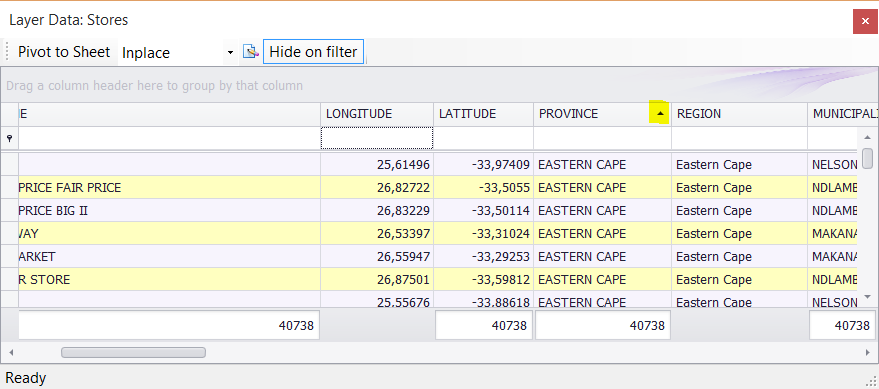879x389 pixels.
Task: Select longitude value 26,83229
Action: (377, 211)
